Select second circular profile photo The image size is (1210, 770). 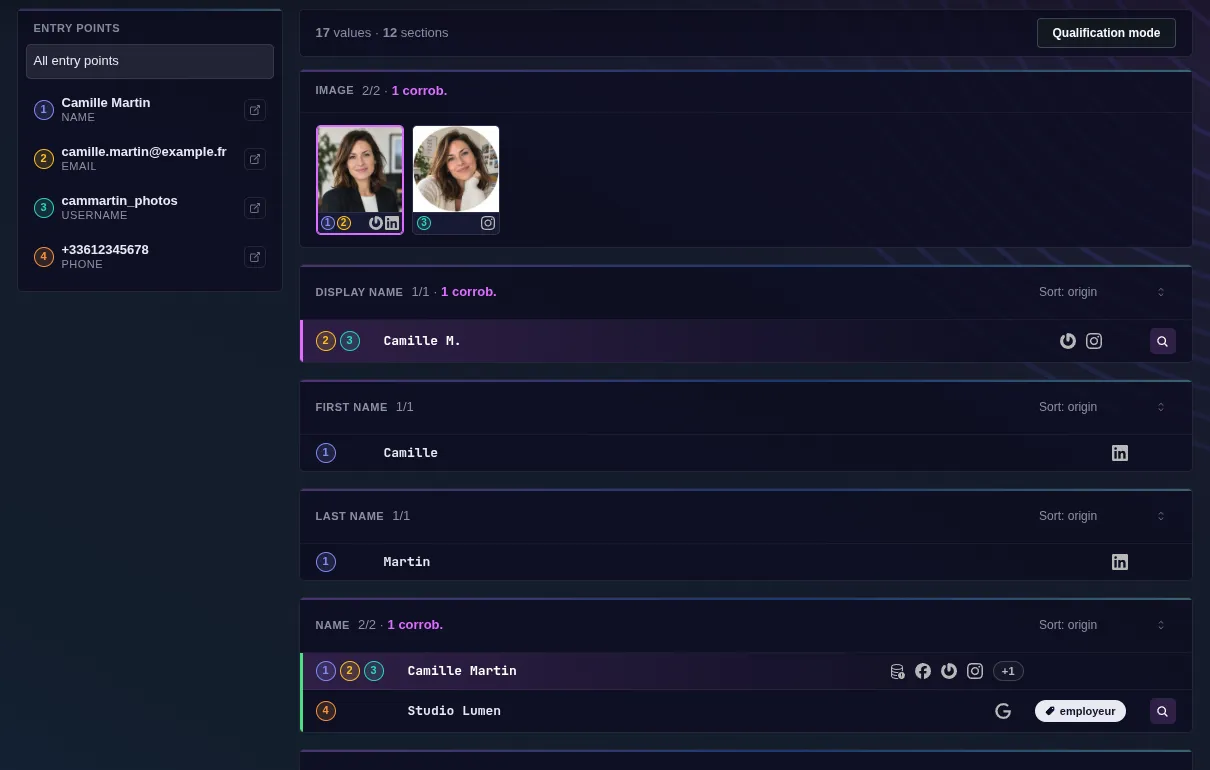[x=456, y=169]
